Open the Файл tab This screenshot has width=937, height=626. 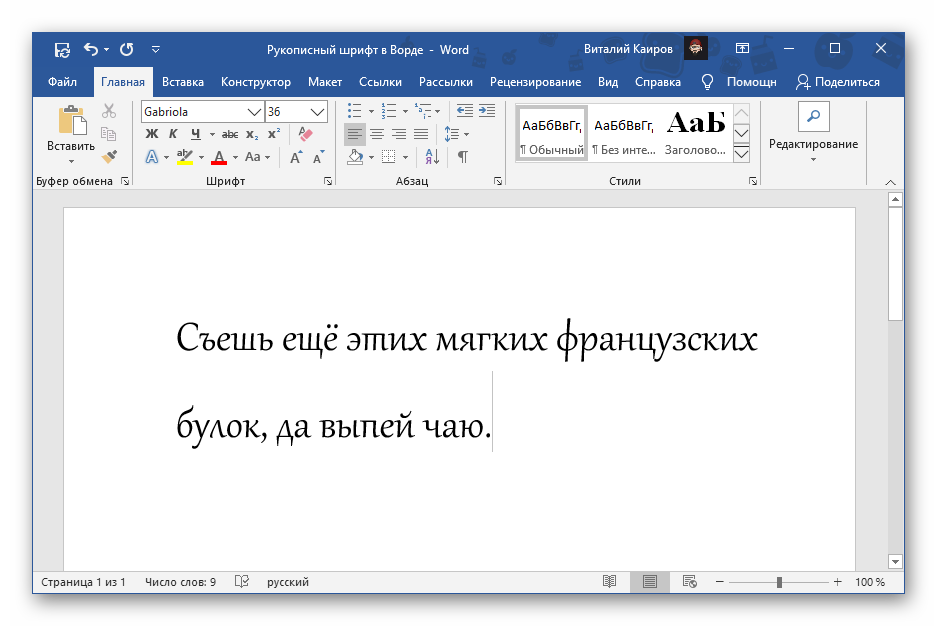[62, 82]
